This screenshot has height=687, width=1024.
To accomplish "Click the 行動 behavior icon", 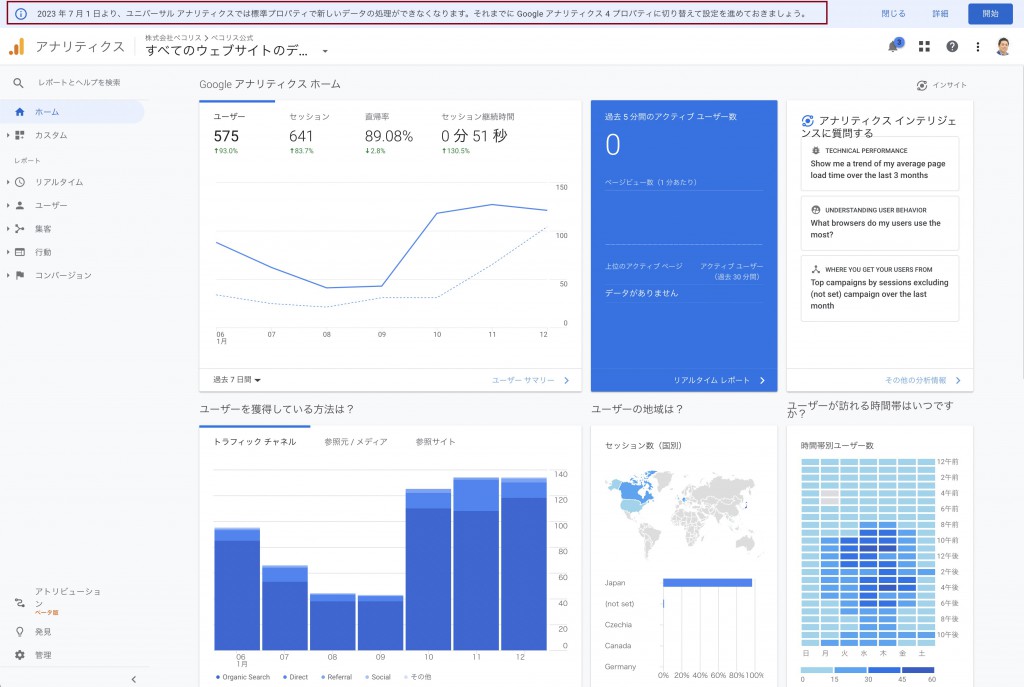I will pyautogui.click(x=20, y=252).
